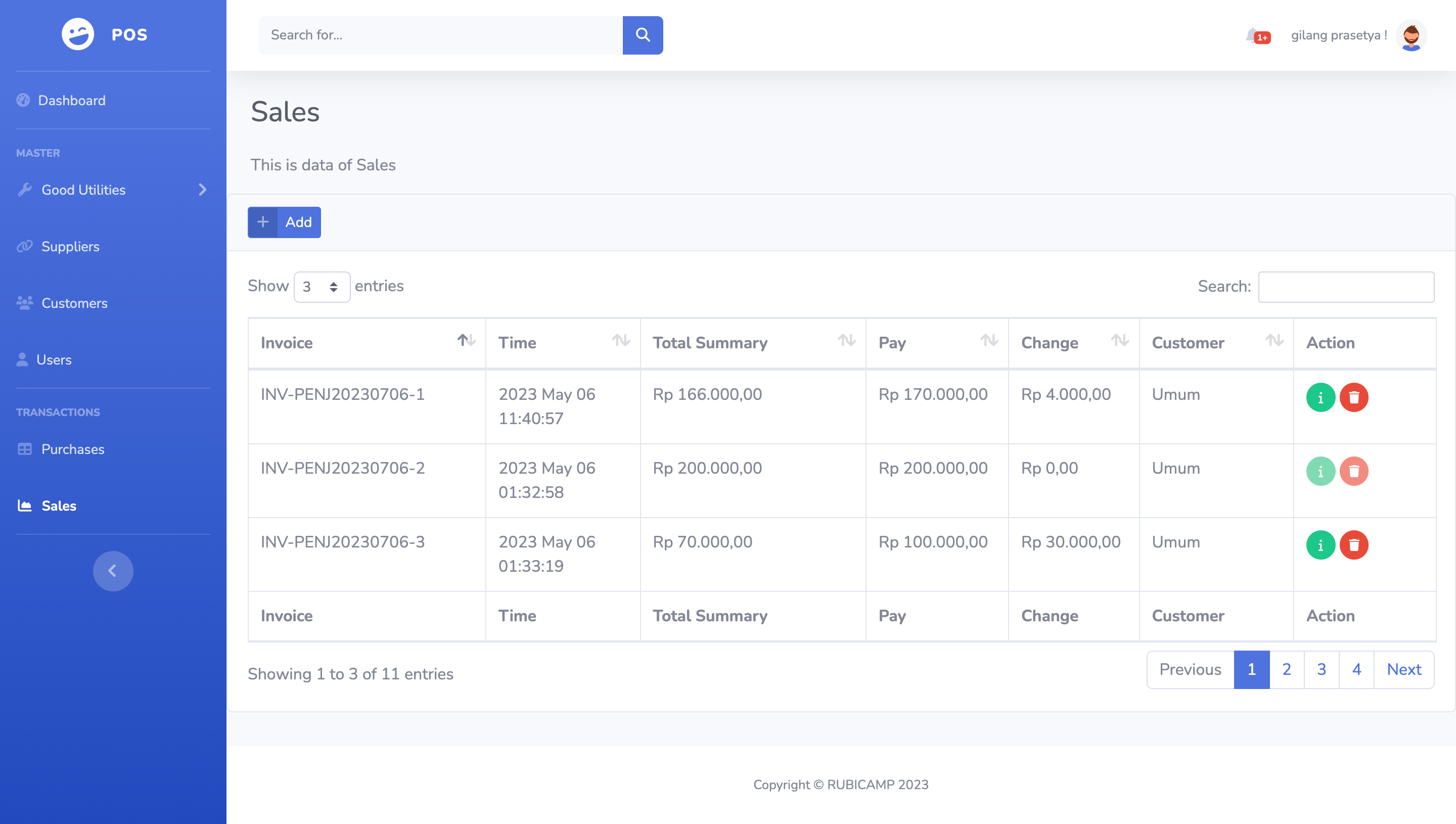Open the POS smiley logo
The image size is (1456, 824).
[x=77, y=34]
